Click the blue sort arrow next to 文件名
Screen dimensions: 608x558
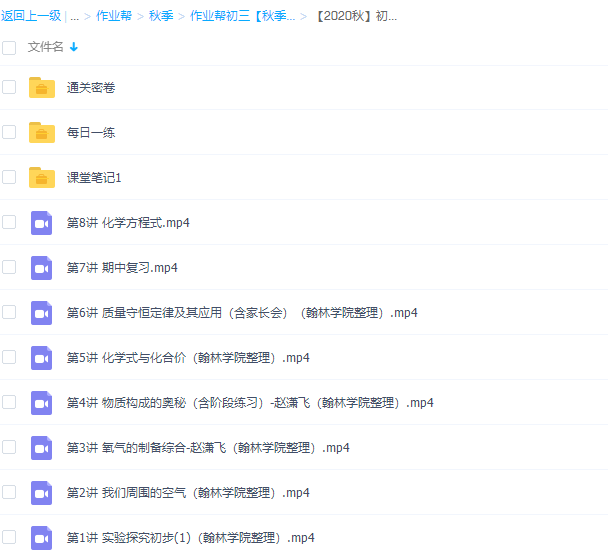click(x=74, y=47)
